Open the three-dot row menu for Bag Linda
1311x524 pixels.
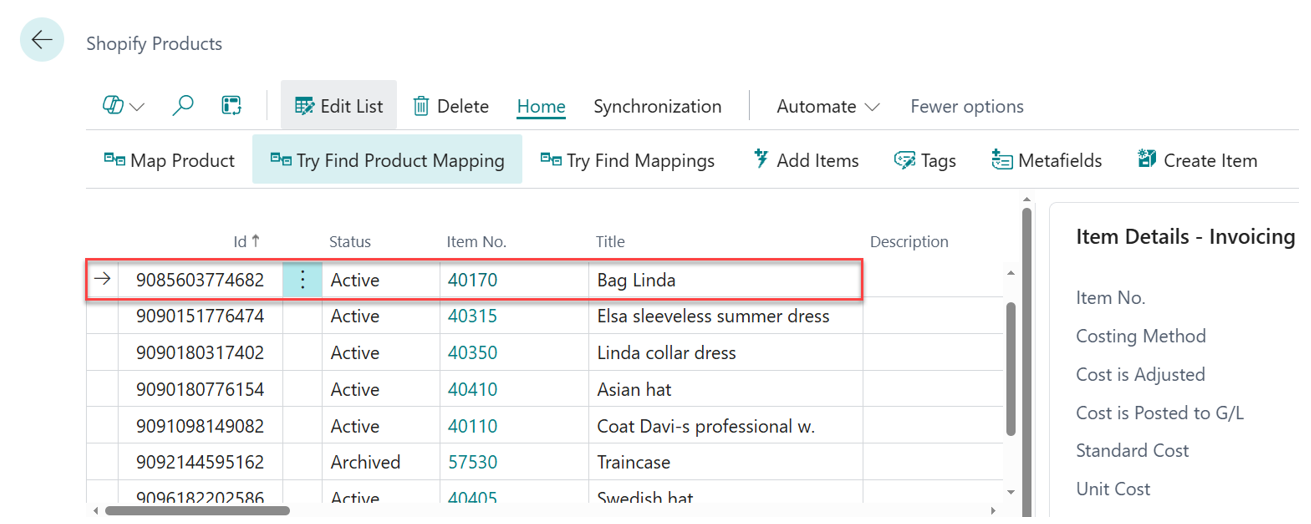coord(303,280)
